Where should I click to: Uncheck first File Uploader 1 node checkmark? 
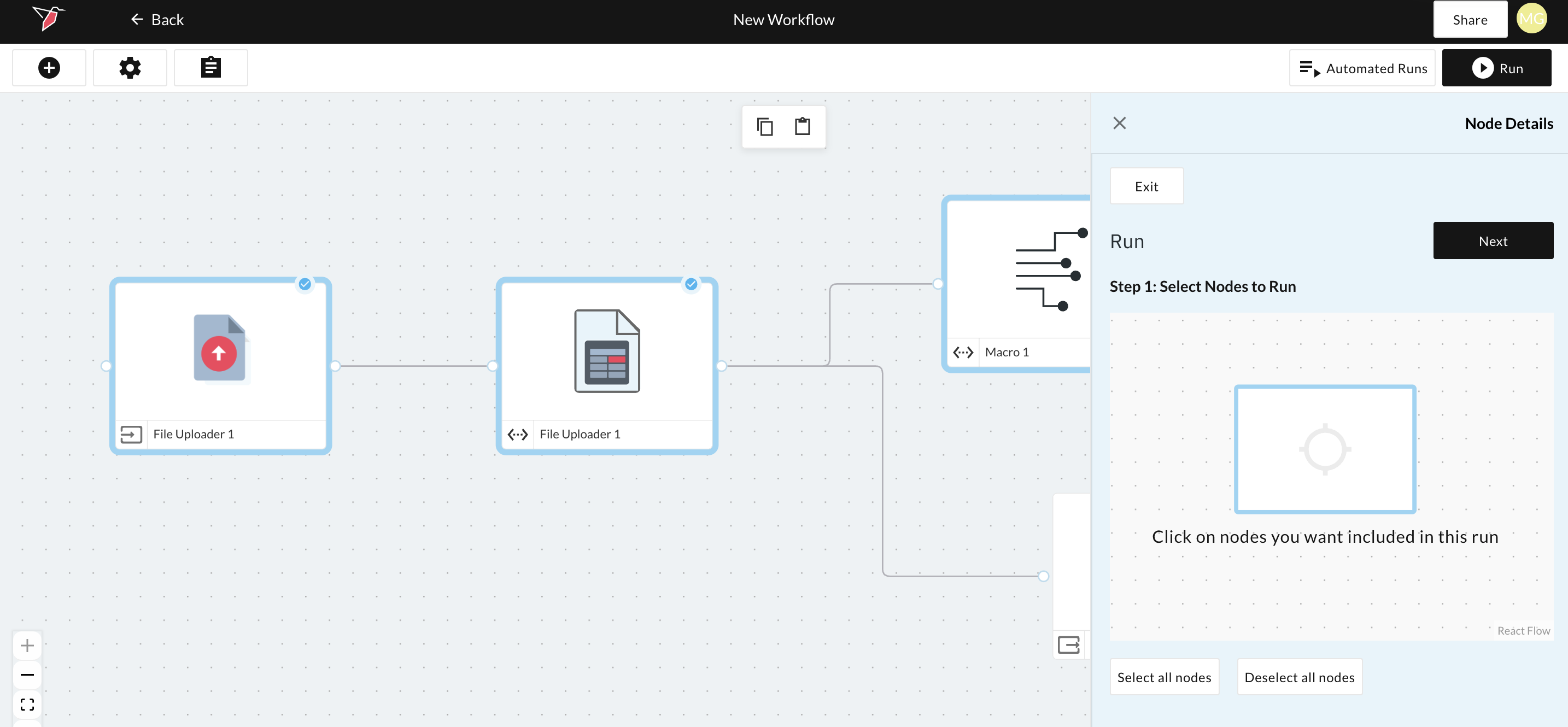(305, 284)
